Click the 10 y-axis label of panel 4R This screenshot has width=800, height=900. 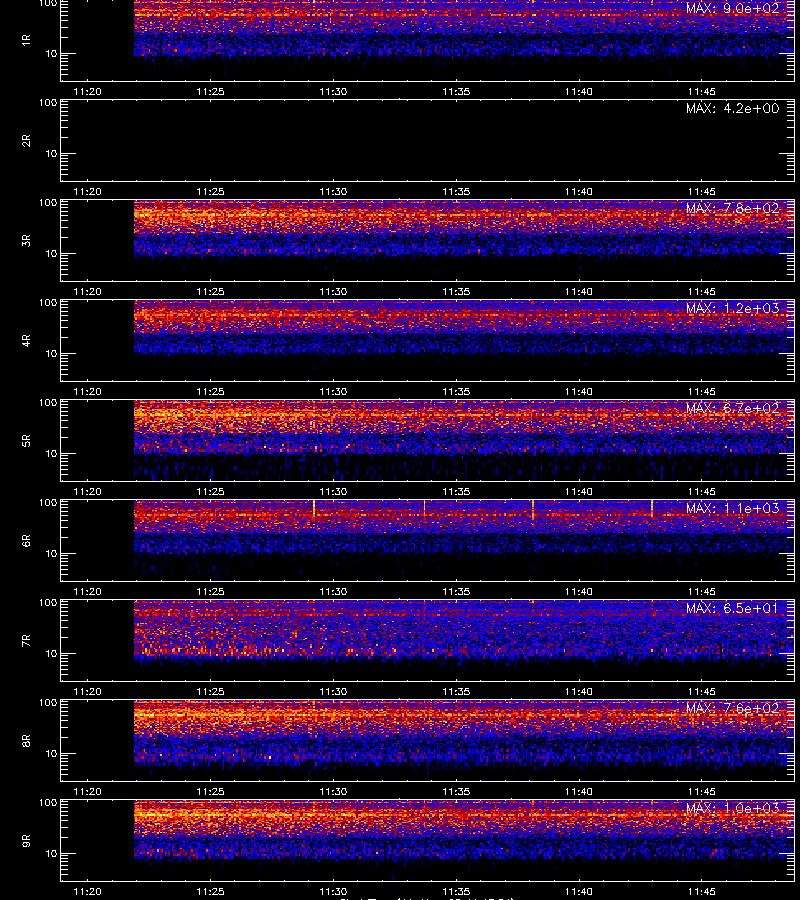(51, 354)
